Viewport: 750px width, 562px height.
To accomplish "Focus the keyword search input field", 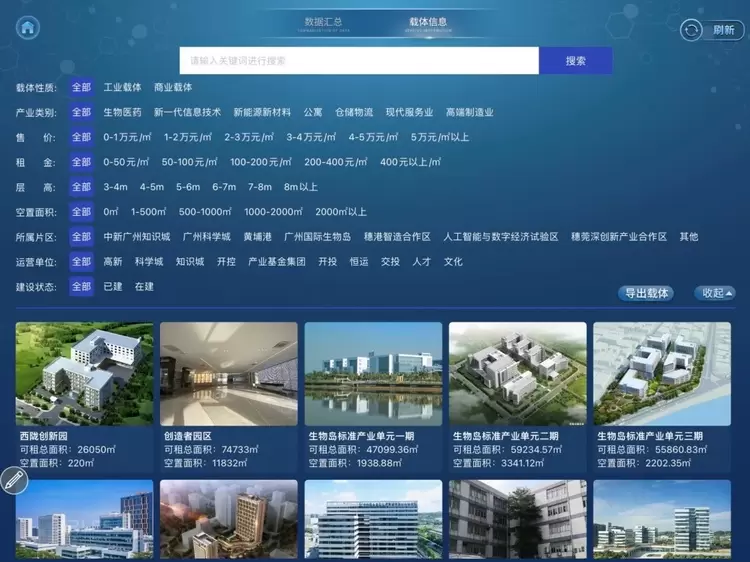I will (x=359, y=61).
